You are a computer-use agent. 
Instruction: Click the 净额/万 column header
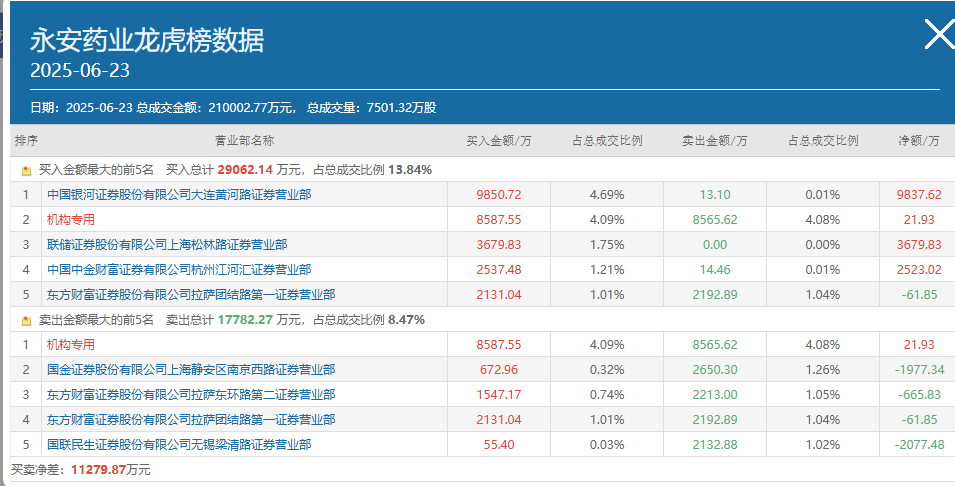(918, 141)
